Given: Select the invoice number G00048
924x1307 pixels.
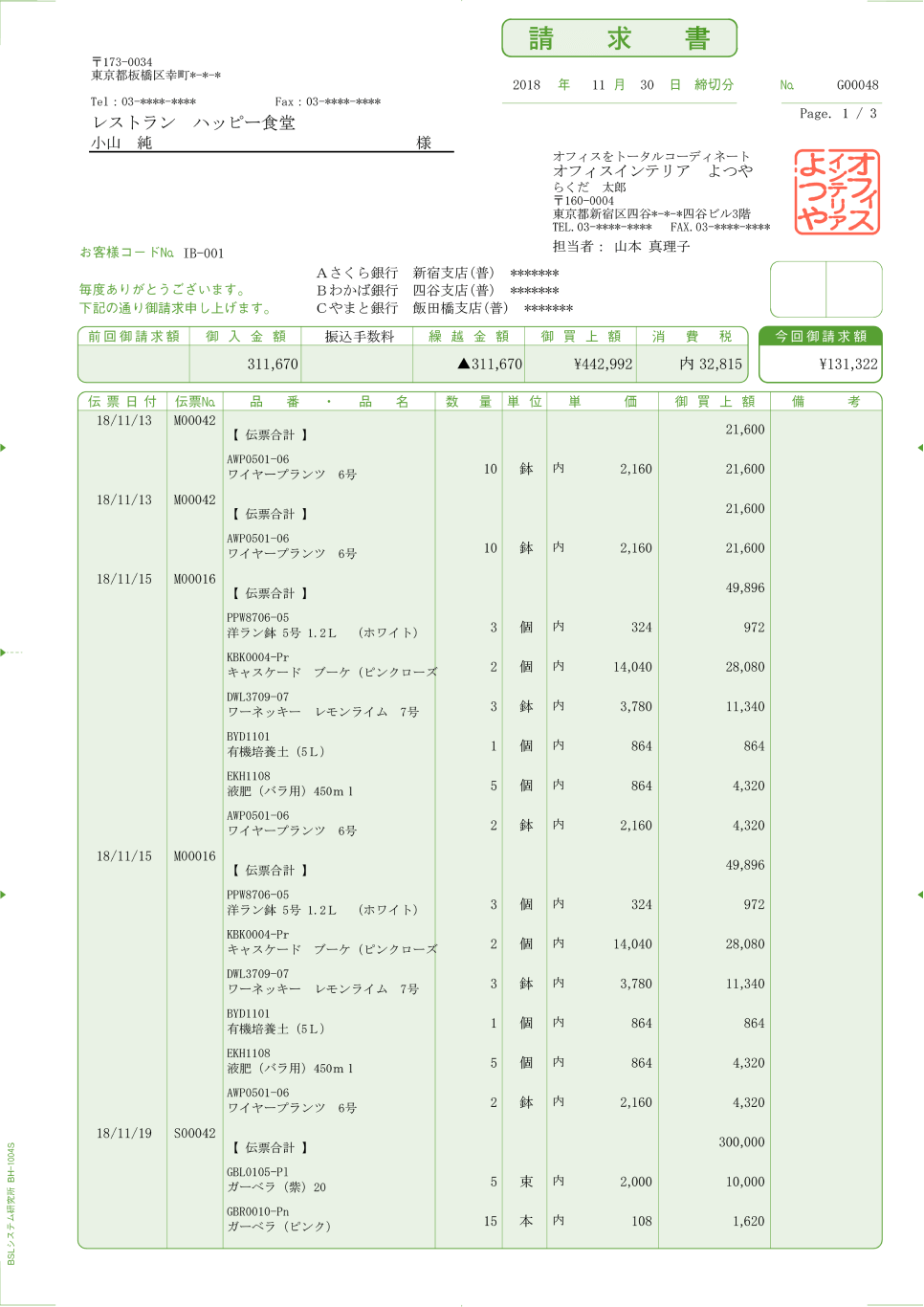Looking at the screenshot, I should 857,85.
